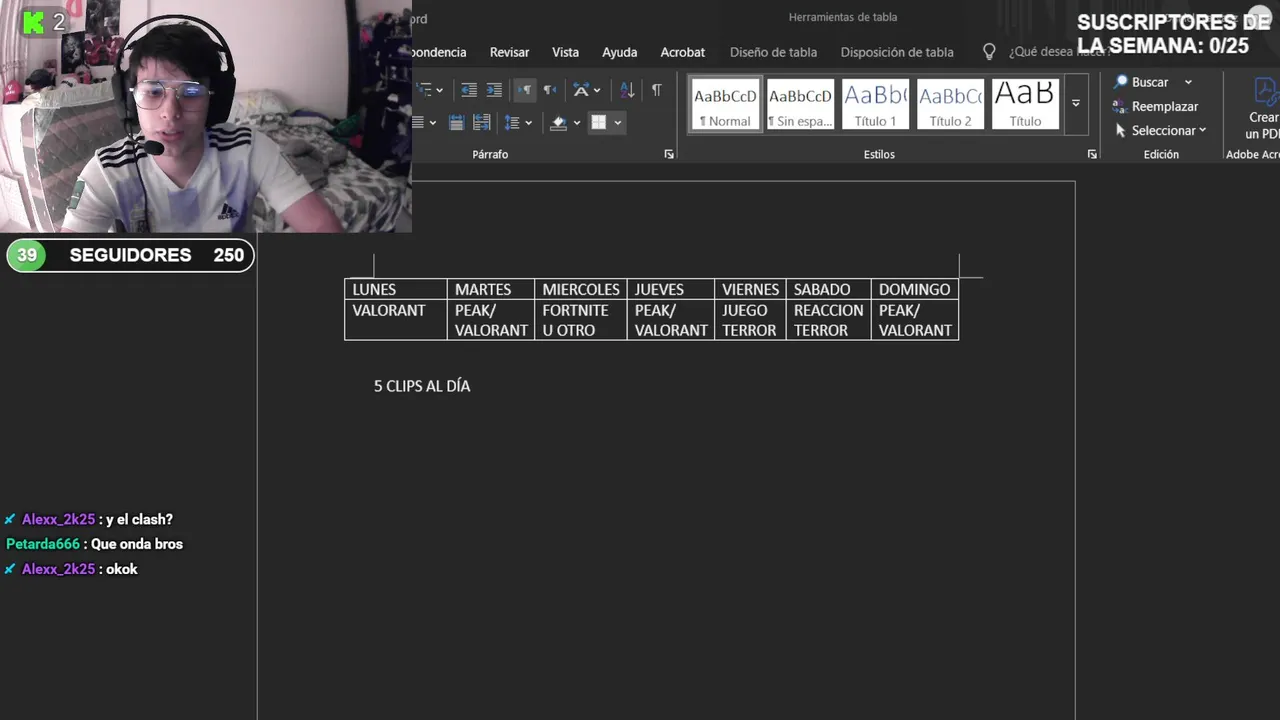Click the Petarda666 chat username

click(x=42, y=544)
